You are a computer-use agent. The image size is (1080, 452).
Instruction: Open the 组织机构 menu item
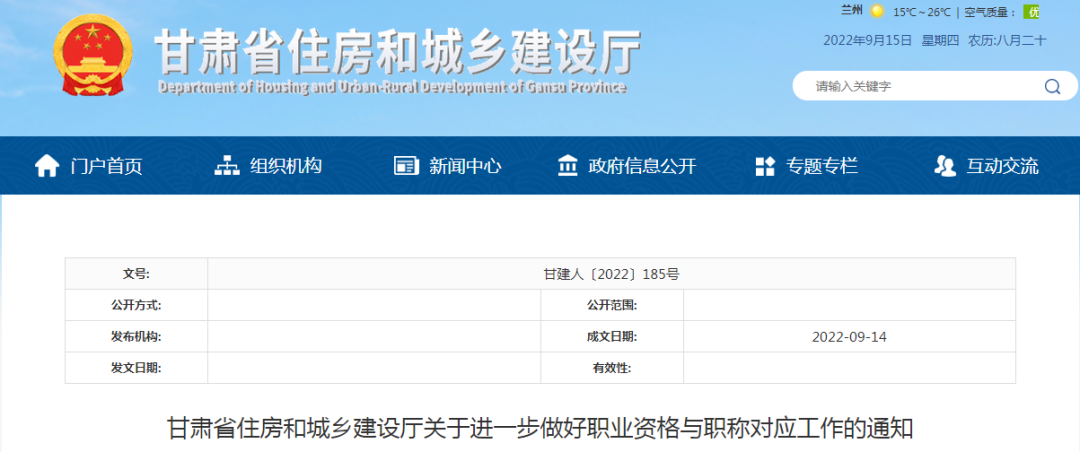tap(286, 166)
